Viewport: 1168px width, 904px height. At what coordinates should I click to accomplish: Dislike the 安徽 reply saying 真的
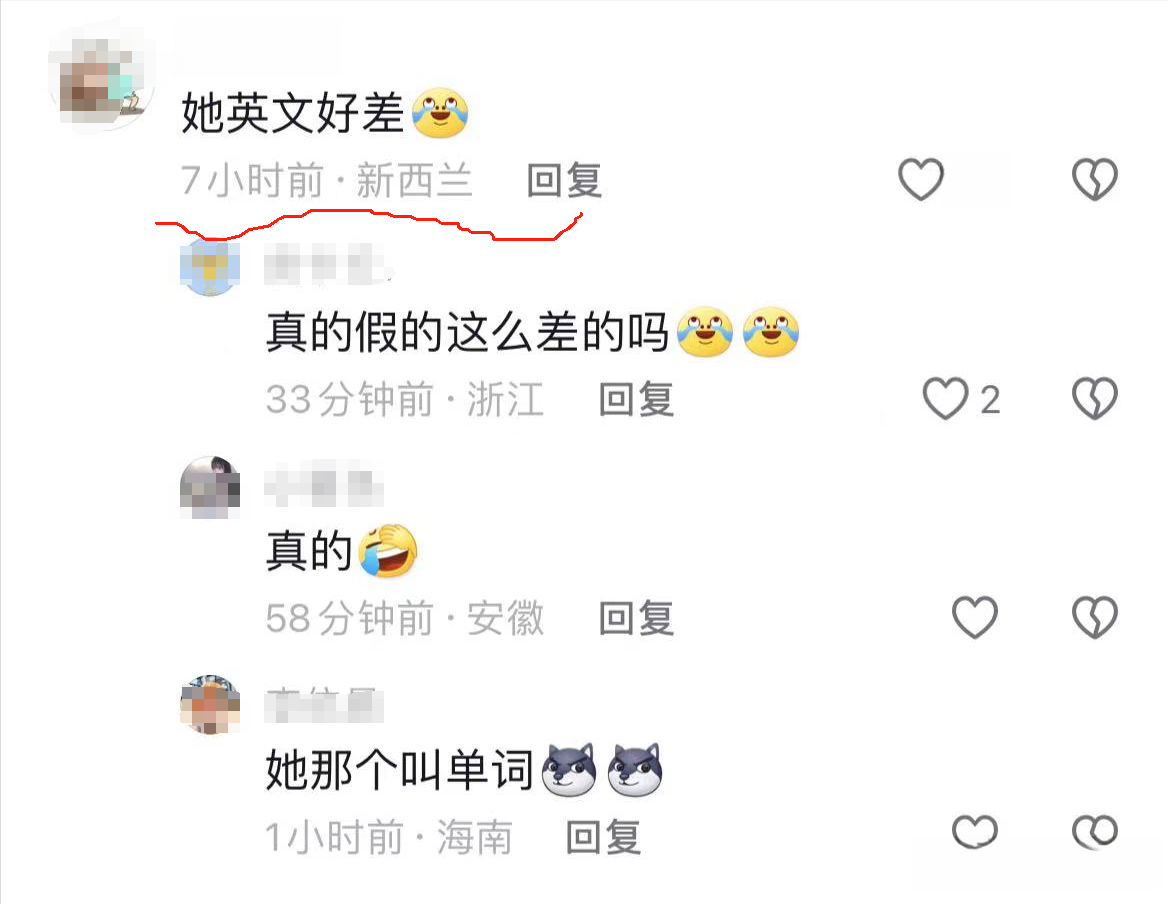point(1094,617)
